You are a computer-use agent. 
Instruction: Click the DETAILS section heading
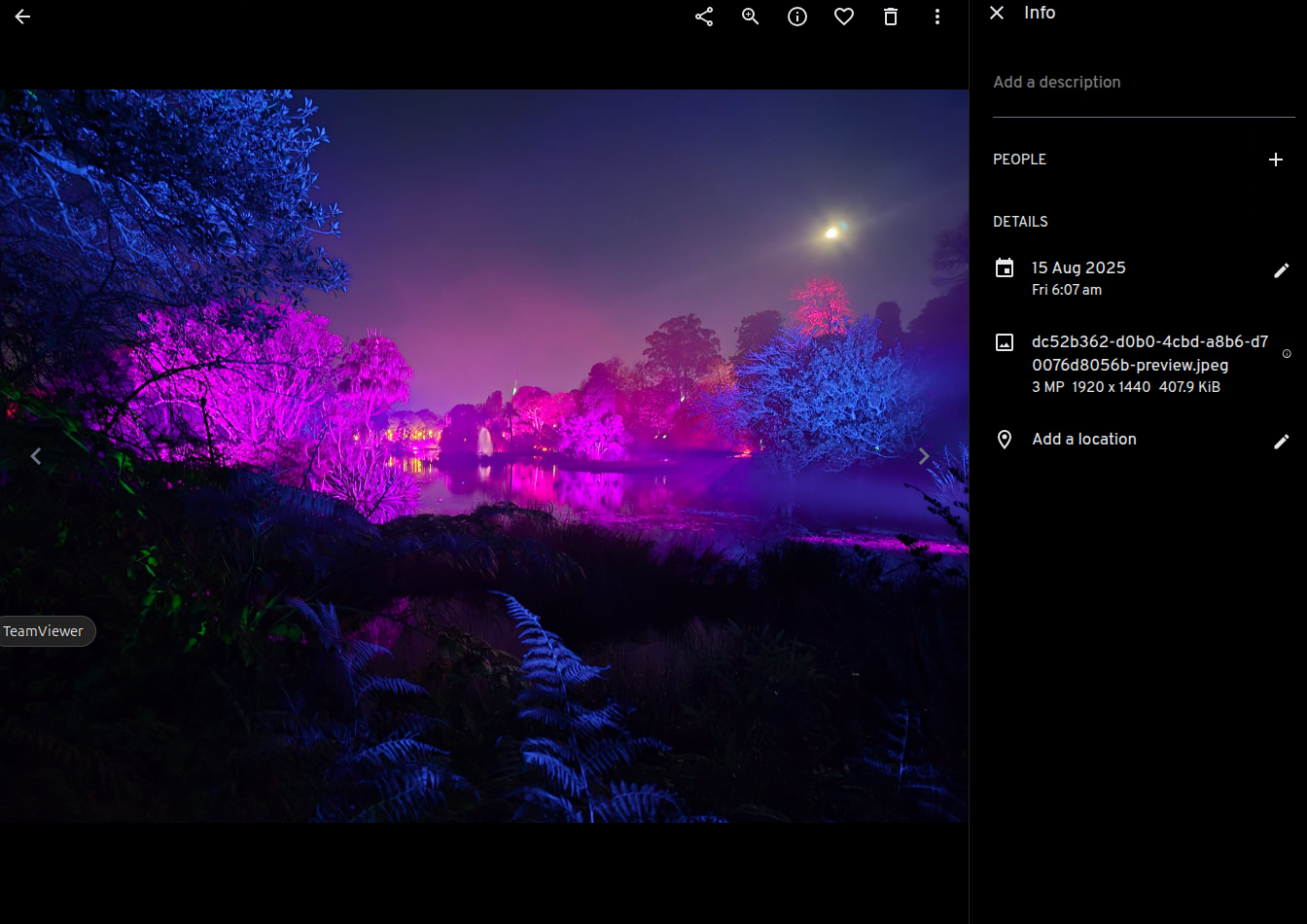1020,222
